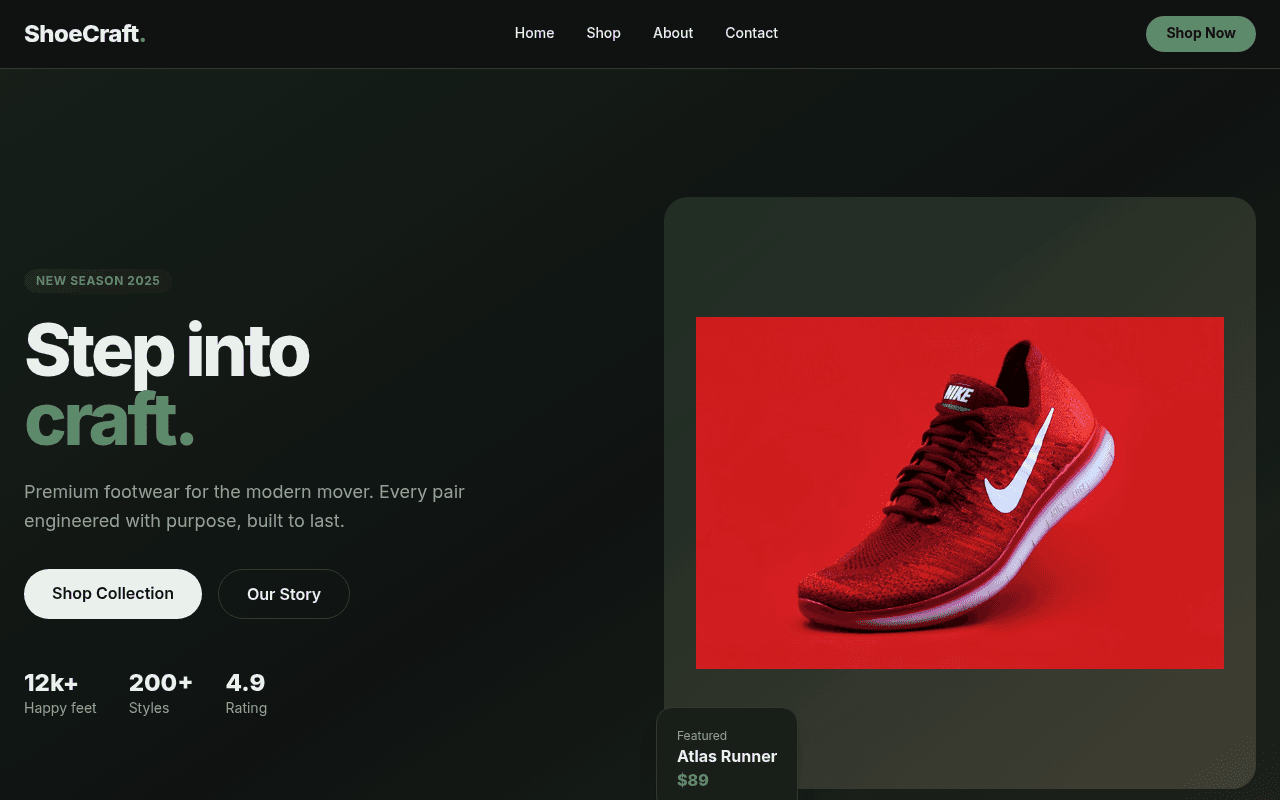Click the 200+ Styles stat
This screenshot has height=800, width=1280.
tap(161, 694)
